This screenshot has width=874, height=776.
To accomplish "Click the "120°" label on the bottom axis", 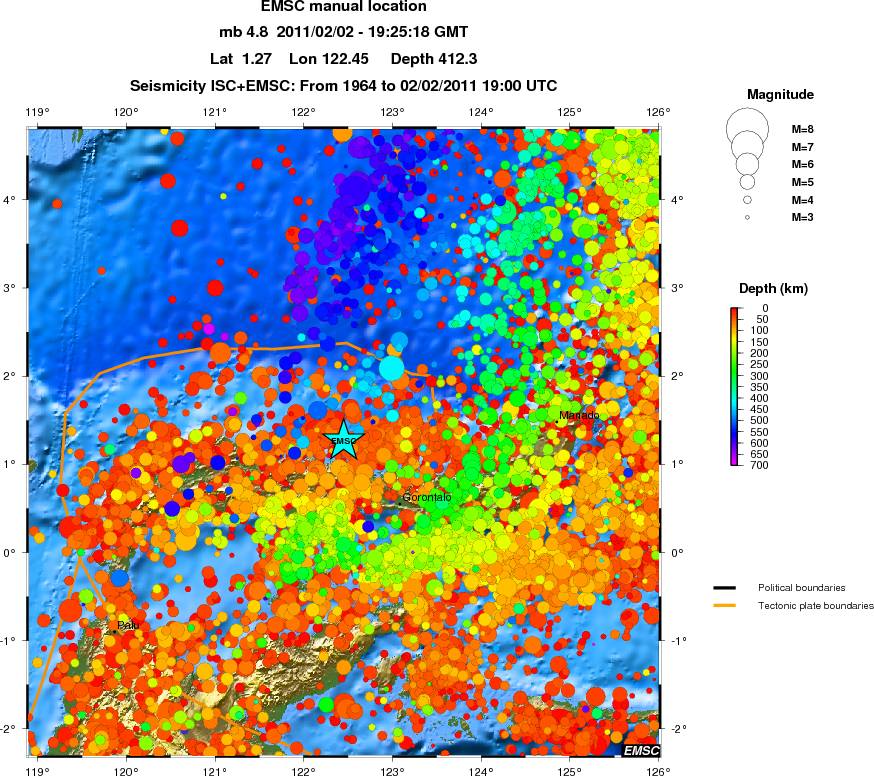I will click(125, 771).
